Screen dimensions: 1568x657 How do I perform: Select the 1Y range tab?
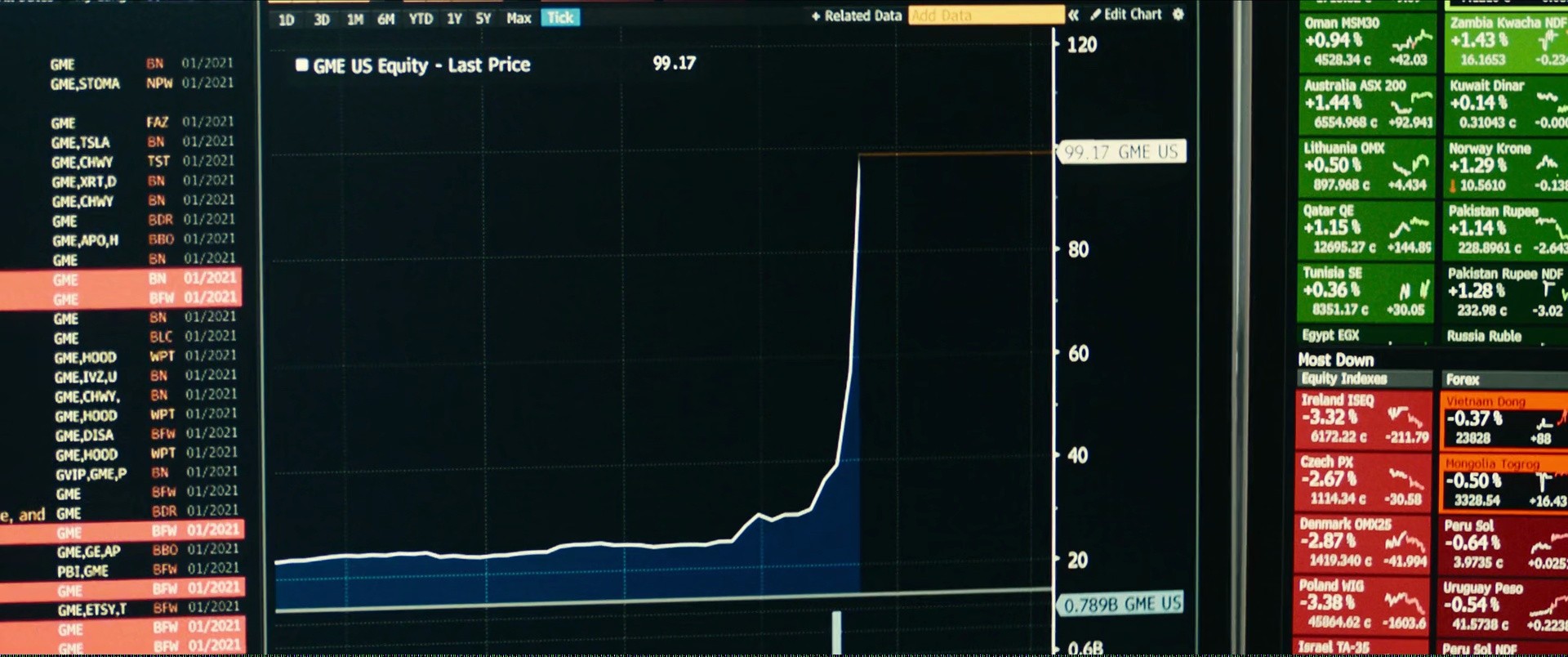(455, 19)
